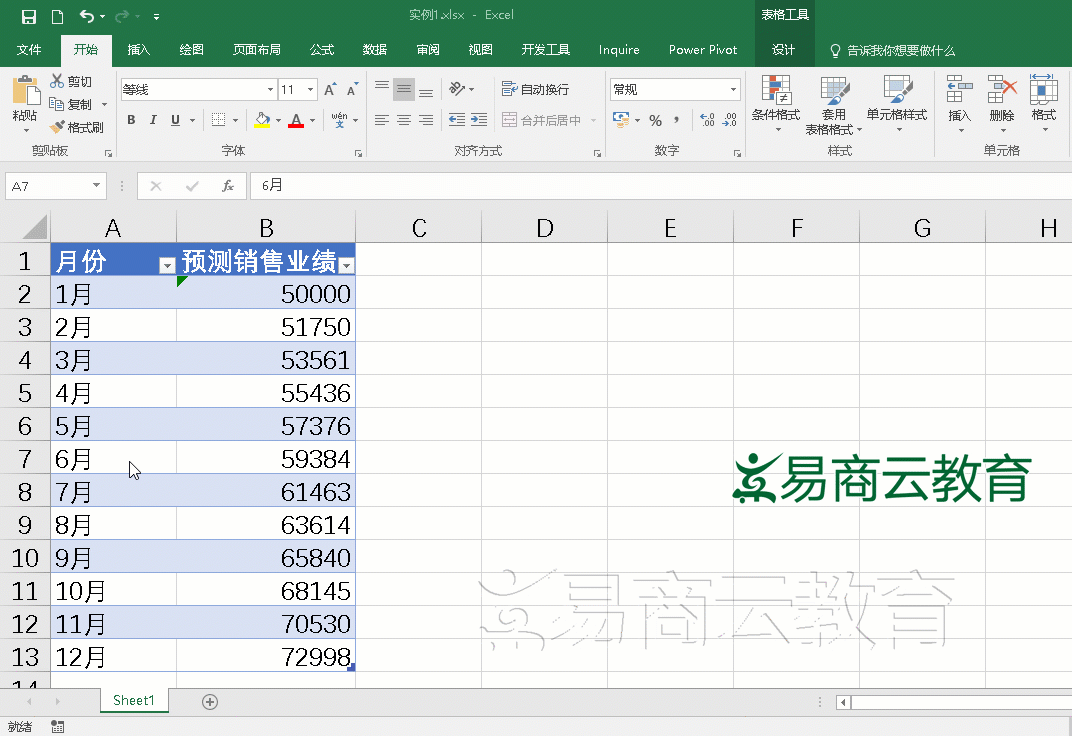
Task: Open the undo history dropdown arrow
Action: click(x=103, y=16)
